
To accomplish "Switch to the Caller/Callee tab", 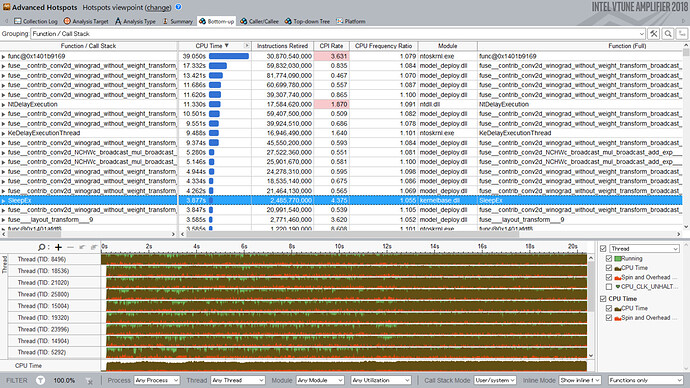I will tap(259, 21).
